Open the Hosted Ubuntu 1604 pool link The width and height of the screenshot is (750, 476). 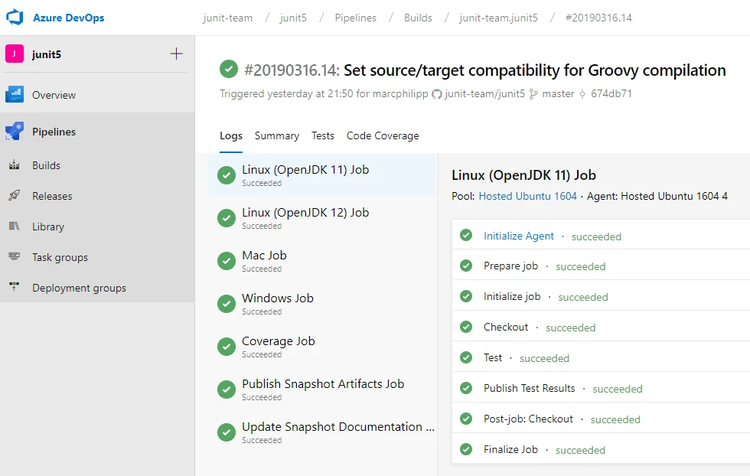pyautogui.click(x=527, y=196)
